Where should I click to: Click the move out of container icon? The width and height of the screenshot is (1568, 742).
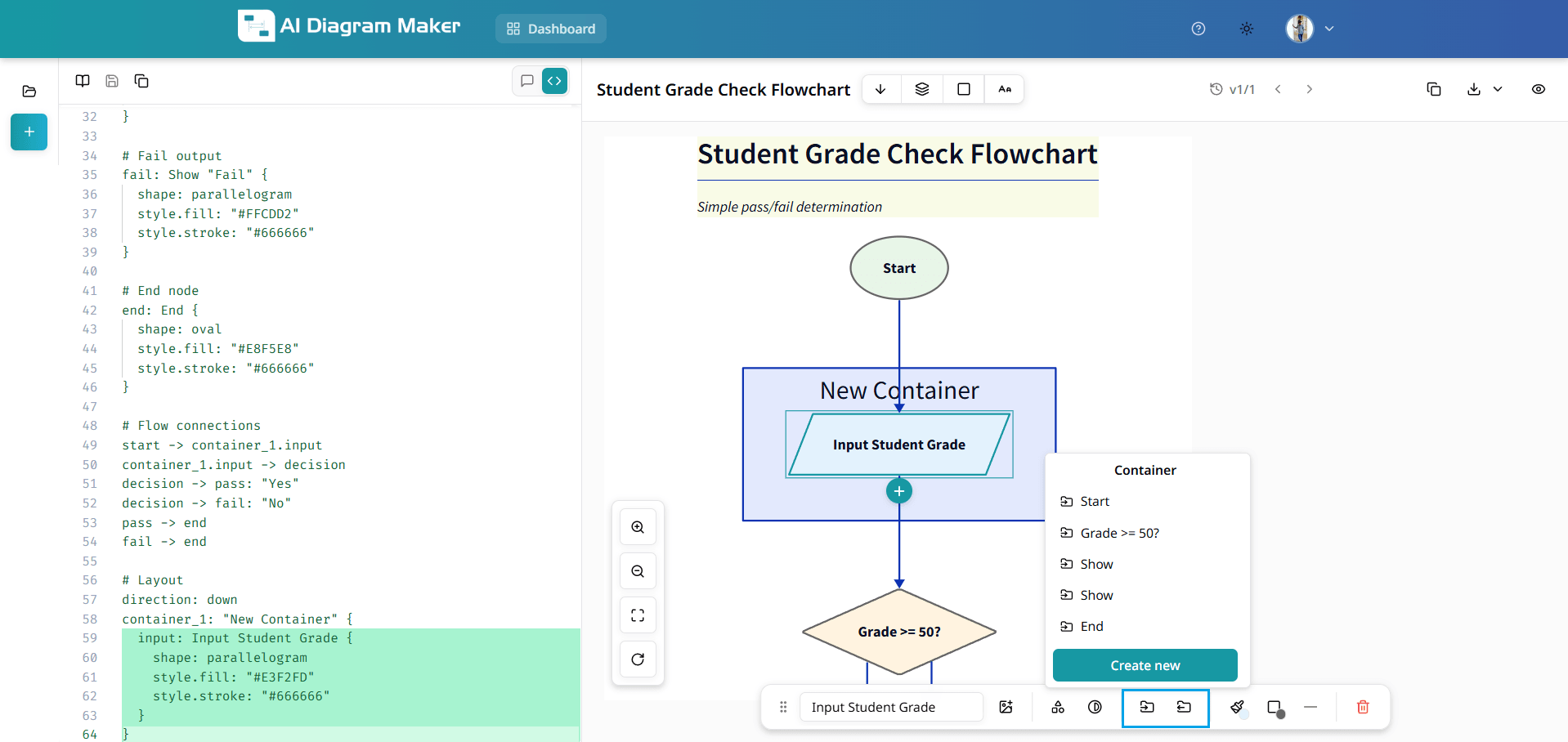1184,707
